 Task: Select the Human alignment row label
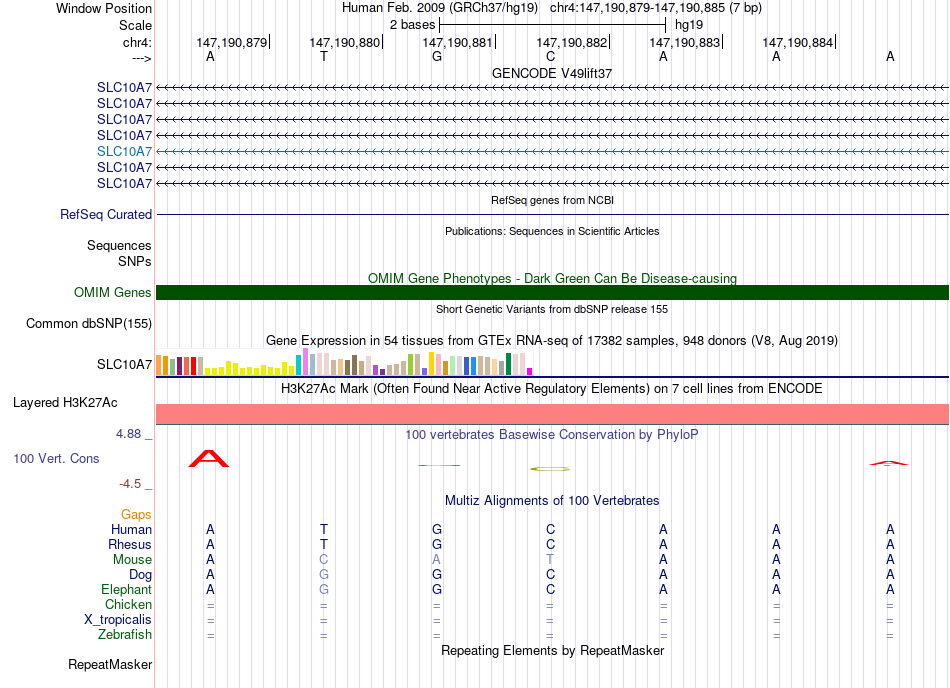[x=131, y=529]
